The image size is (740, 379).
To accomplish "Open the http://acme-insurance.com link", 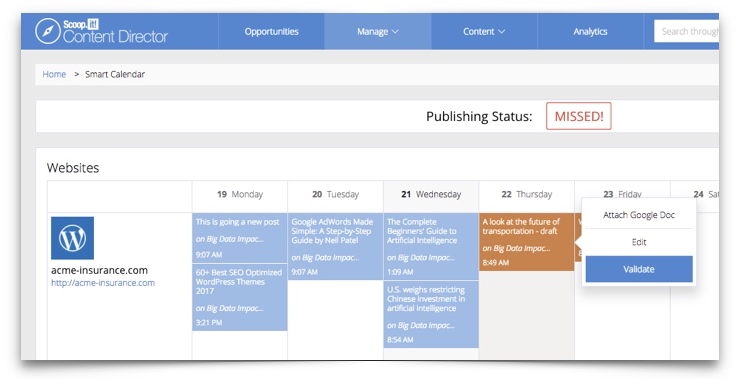I will click(x=103, y=283).
